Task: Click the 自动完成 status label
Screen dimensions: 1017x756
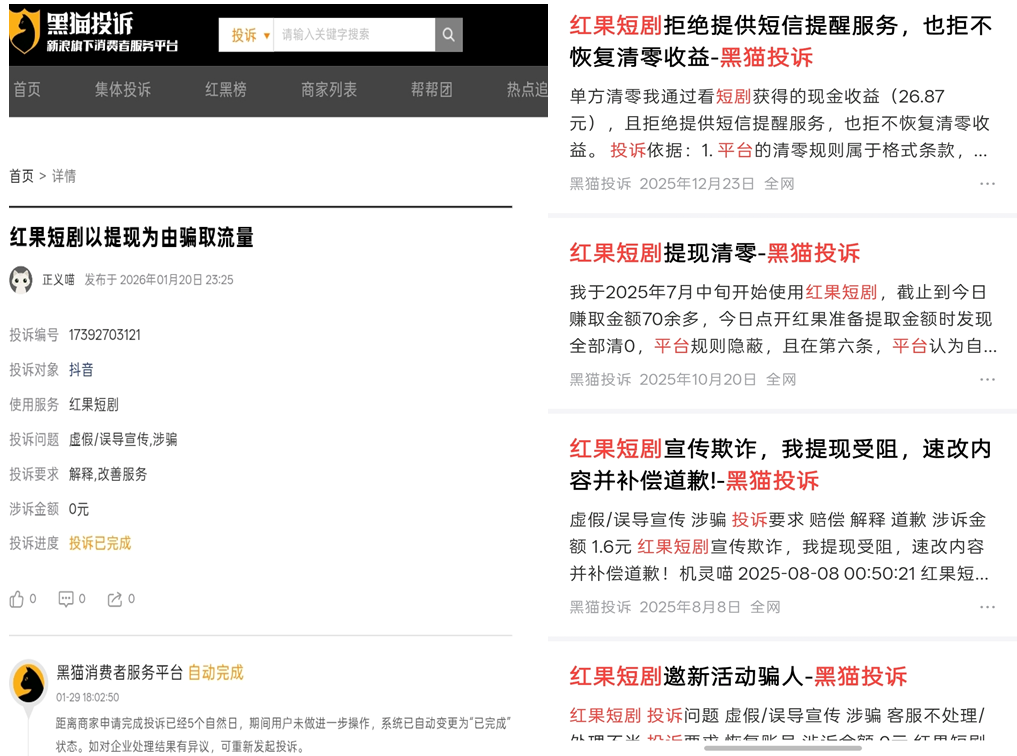Action: [x=215, y=673]
